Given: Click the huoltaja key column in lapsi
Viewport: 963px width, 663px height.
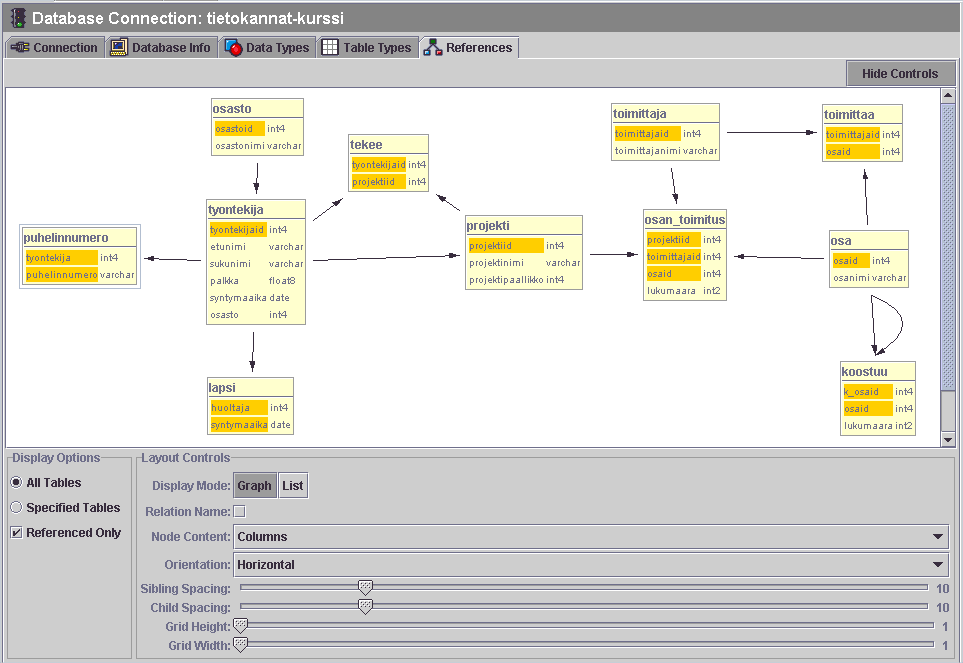Looking at the screenshot, I should [x=239, y=408].
